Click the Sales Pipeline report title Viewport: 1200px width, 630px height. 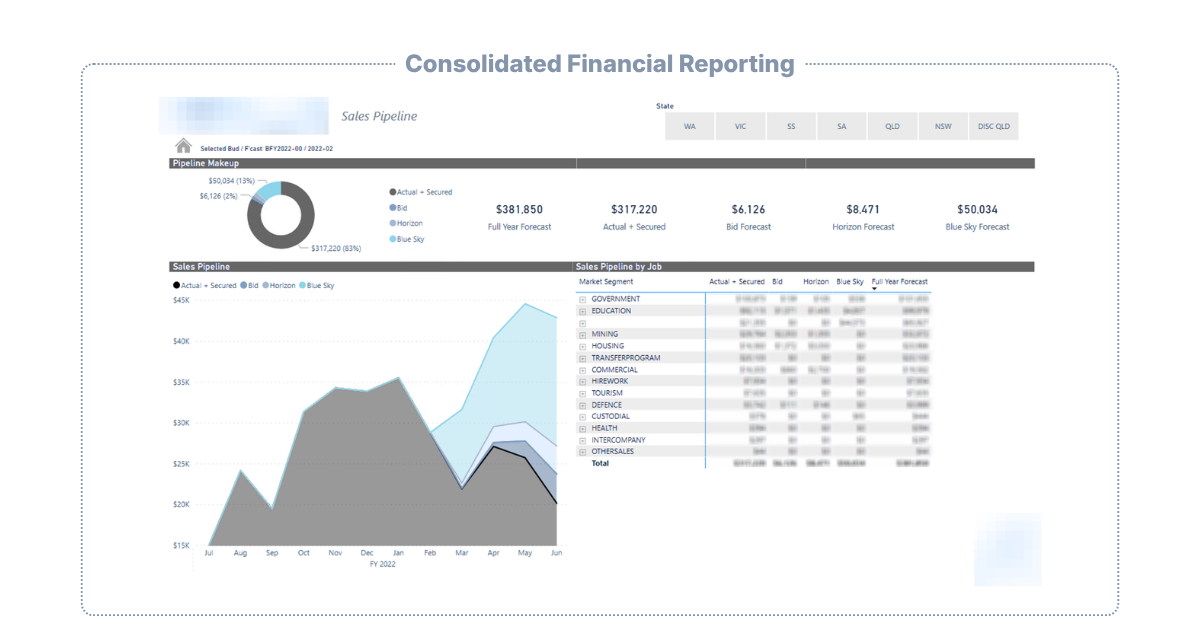click(x=380, y=116)
